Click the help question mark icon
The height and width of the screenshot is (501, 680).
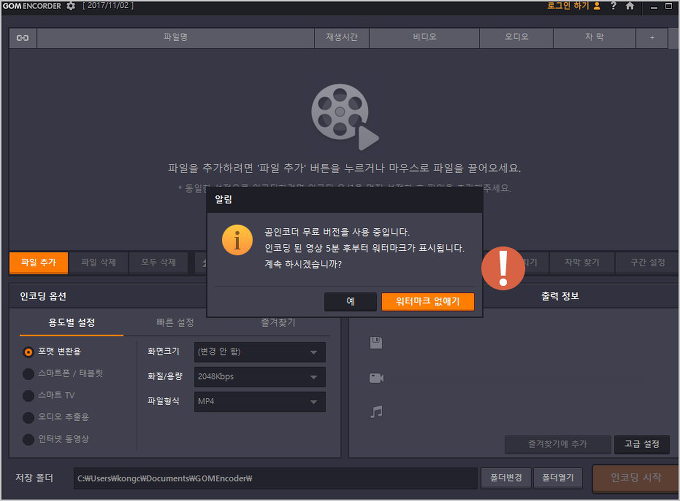[x=613, y=7]
